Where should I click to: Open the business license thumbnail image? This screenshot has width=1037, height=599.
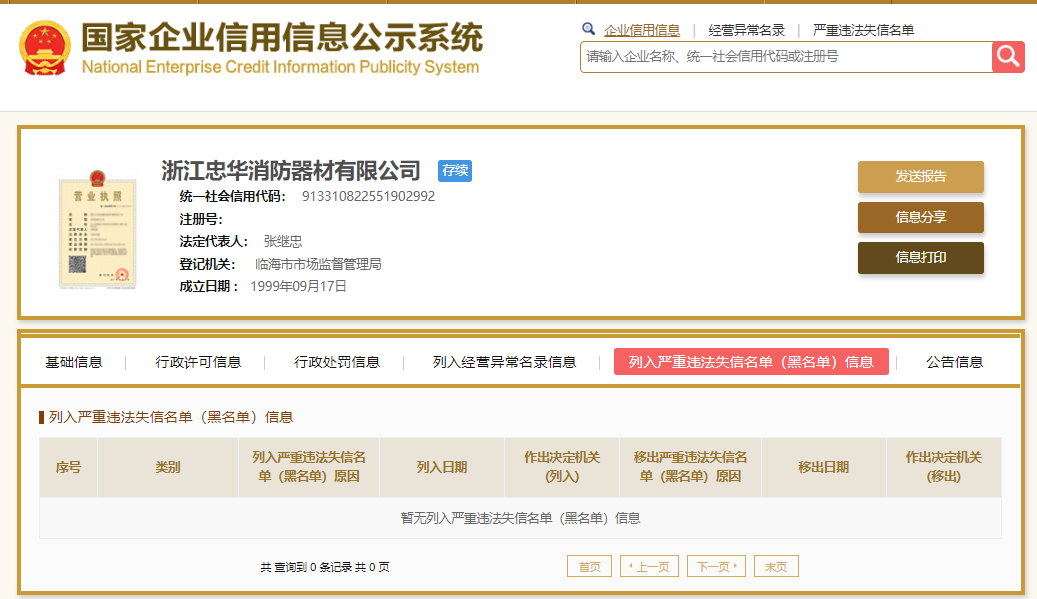pyautogui.click(x=97, y=229)
